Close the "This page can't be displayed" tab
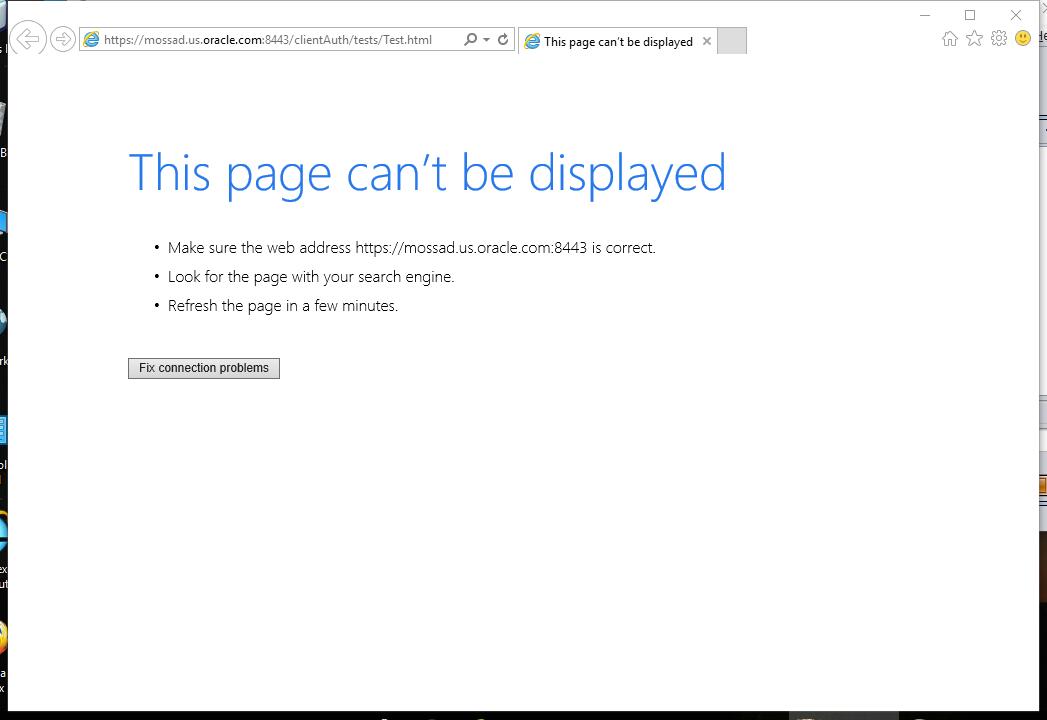The height and width of the screenshot is (720, 1047). [x=707, y=41]
